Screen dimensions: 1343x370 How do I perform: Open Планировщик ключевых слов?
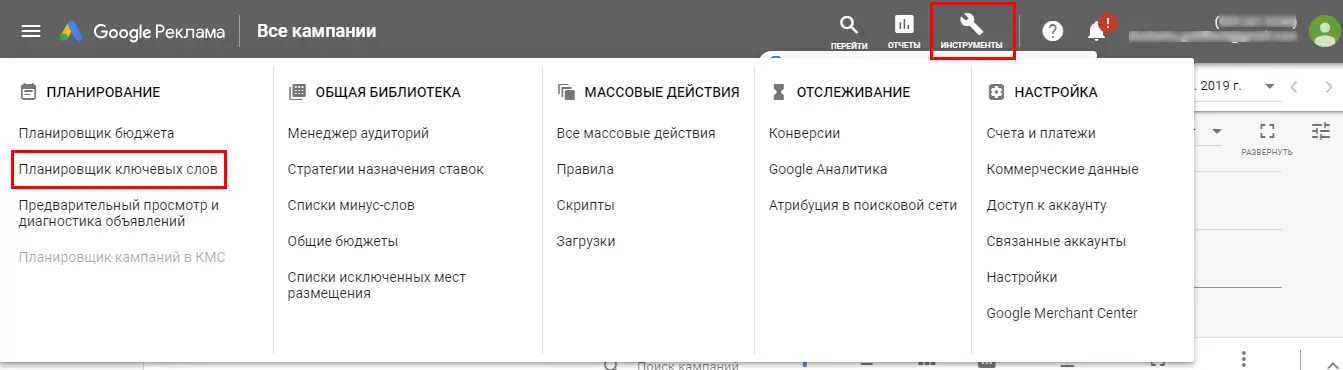click(118, 169)
